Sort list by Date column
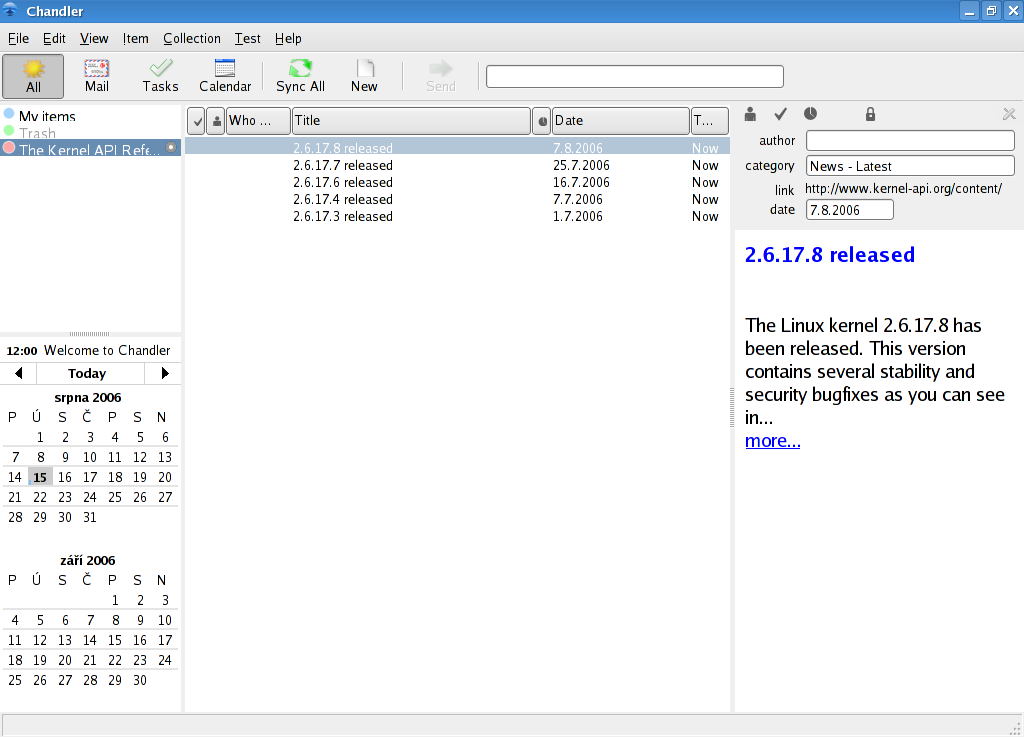 tap(620, 121)
